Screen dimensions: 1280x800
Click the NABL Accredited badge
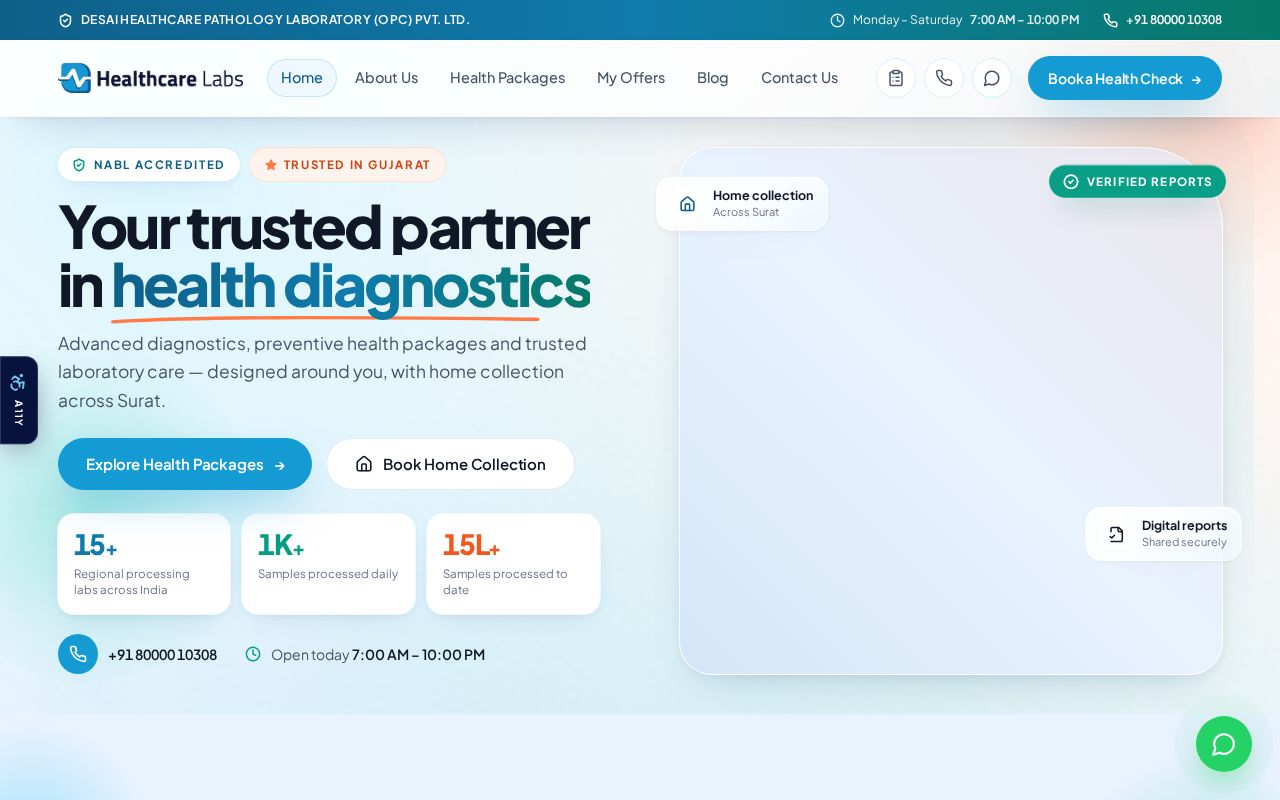tap(149, 165)
